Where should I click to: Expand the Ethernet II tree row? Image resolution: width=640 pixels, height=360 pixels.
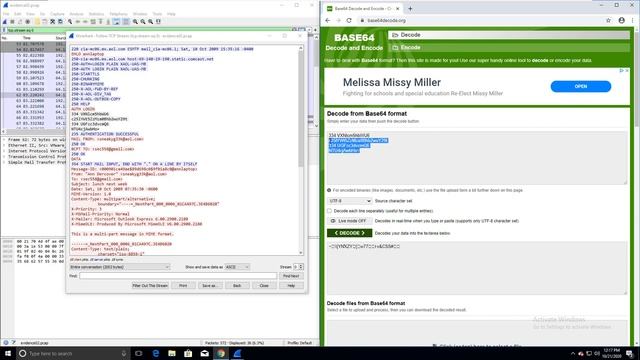[x=4, y=145]
